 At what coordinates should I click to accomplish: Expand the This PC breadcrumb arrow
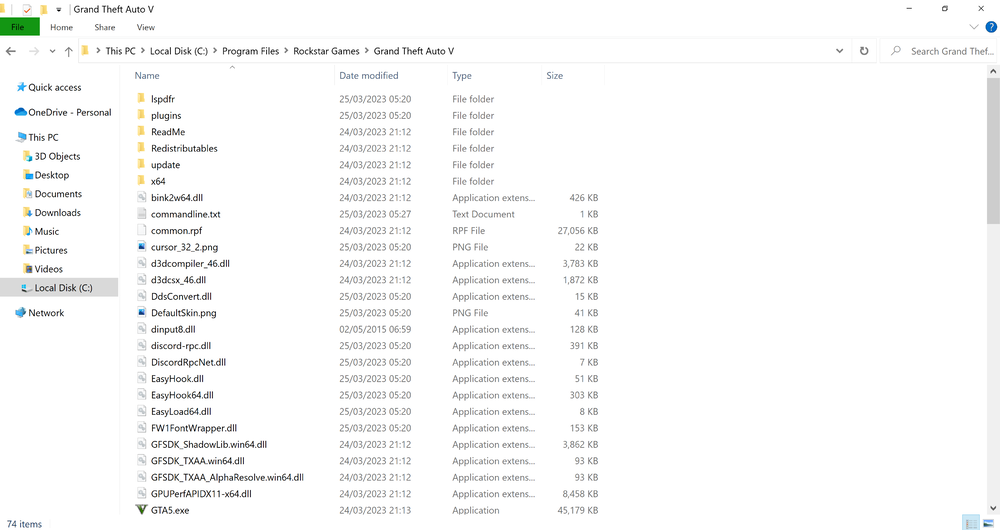point(143,51)
